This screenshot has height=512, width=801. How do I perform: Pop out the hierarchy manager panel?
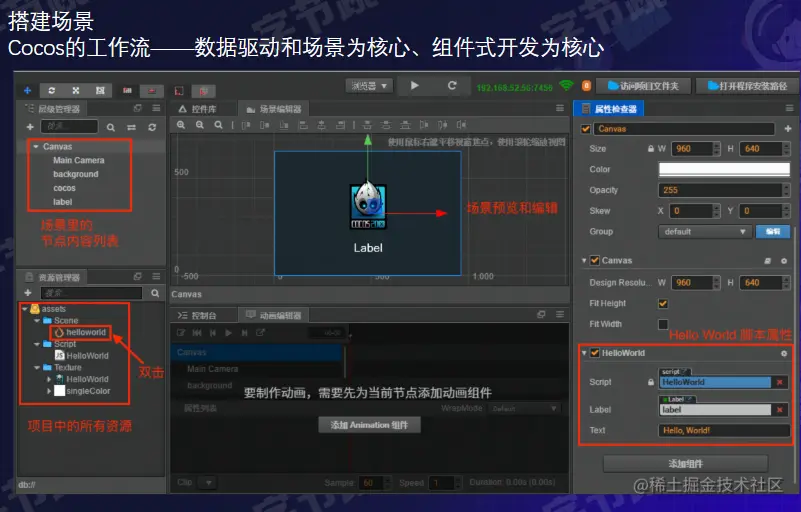[137, 108]
